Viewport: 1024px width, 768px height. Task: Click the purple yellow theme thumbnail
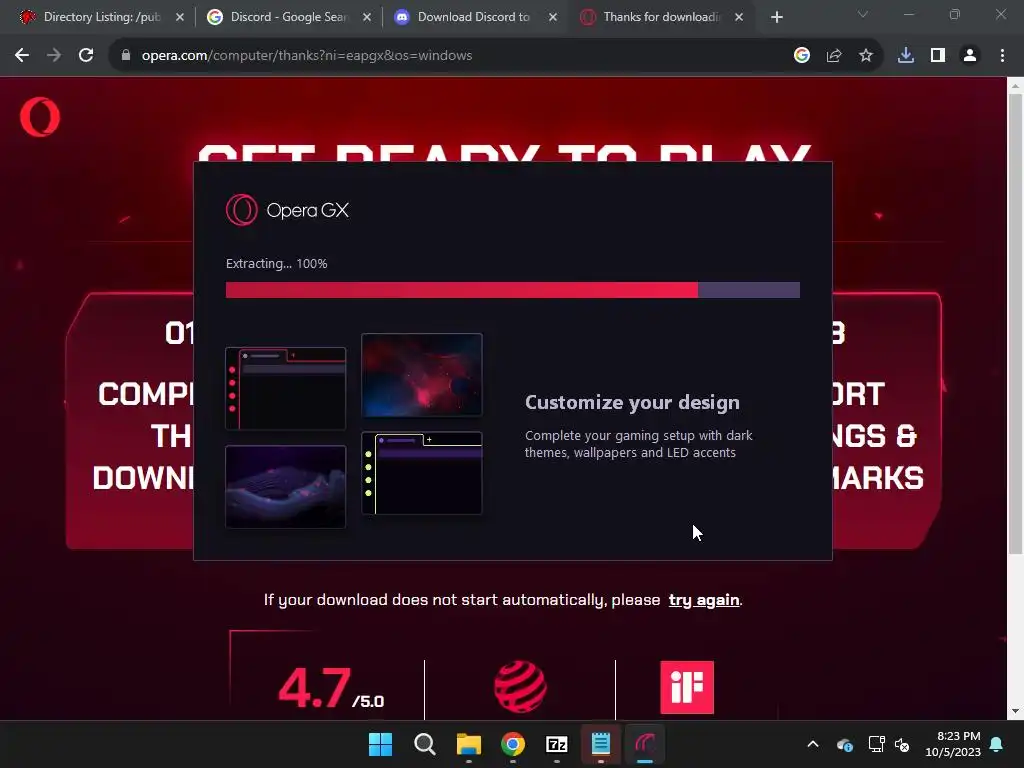coord(422,473)
